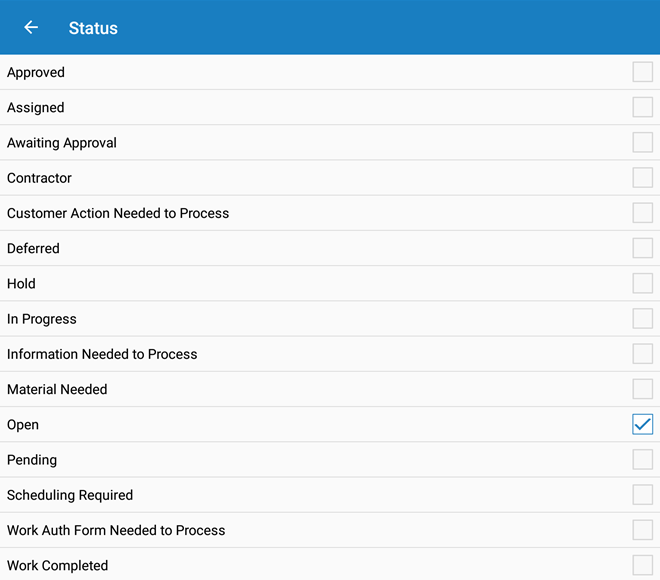The image size is (660, 580).
Task: Click the Status header title
Action: point(93,28)
